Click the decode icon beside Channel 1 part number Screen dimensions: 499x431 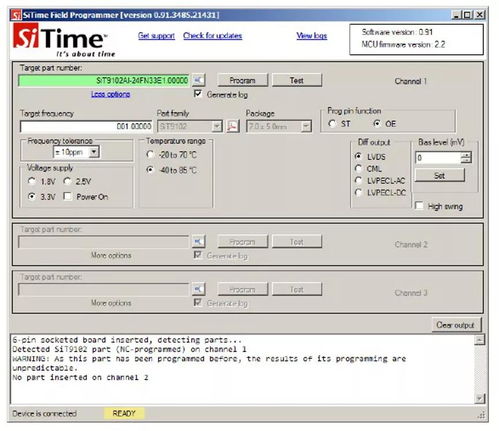(199, 80)
